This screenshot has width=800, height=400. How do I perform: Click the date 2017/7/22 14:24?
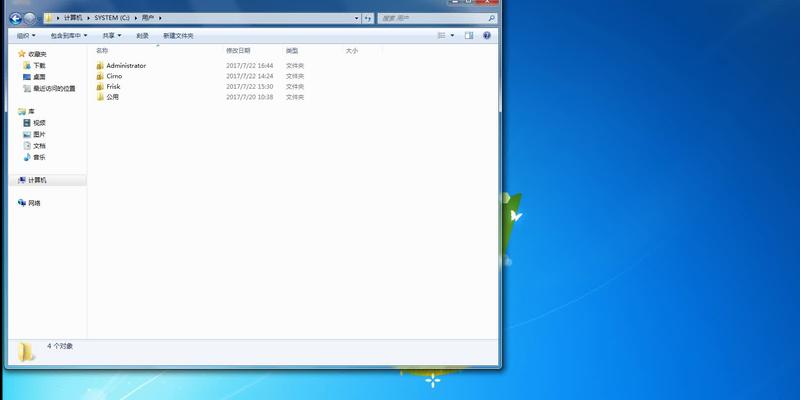coord(249,76)
